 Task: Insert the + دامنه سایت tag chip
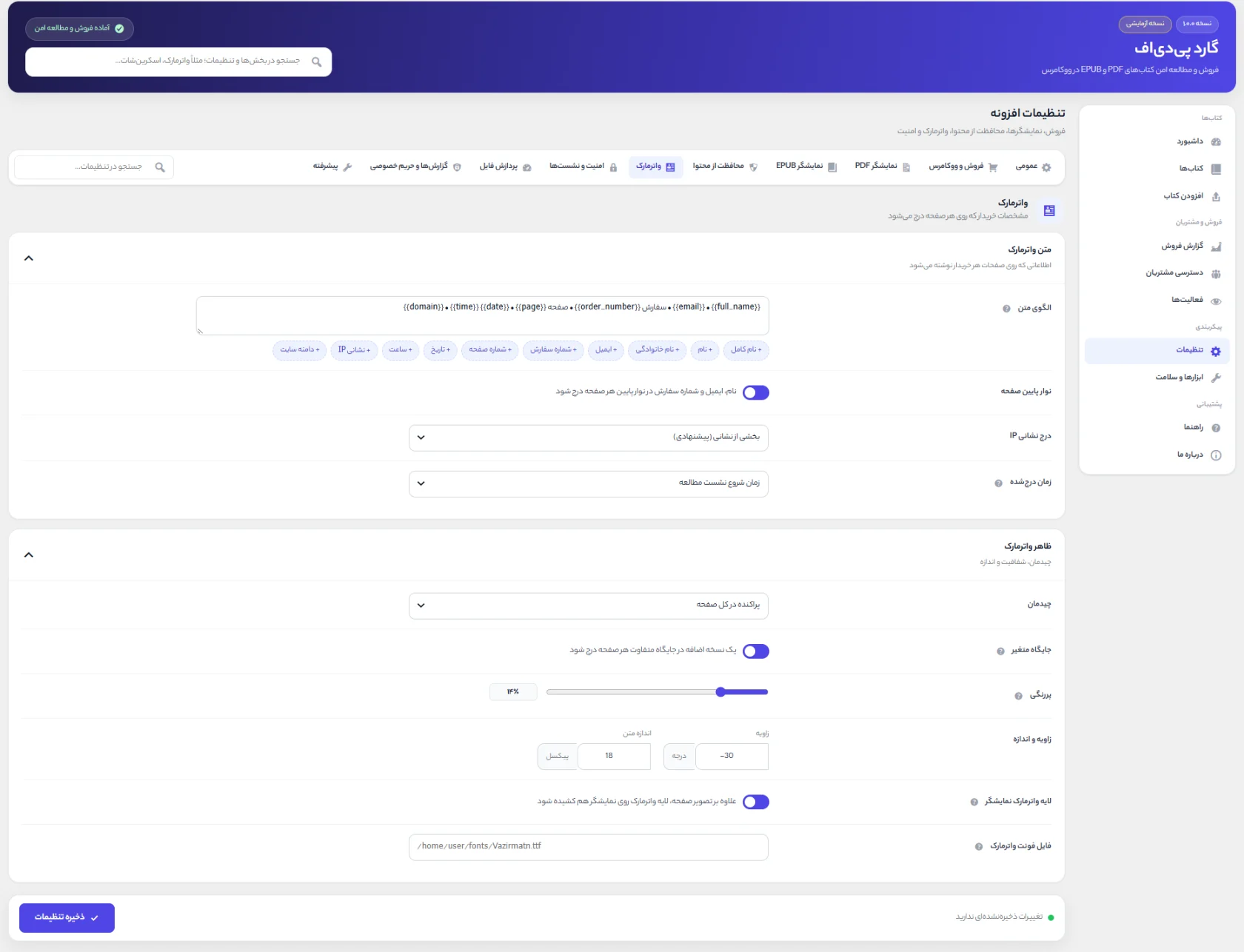point(300,350)
